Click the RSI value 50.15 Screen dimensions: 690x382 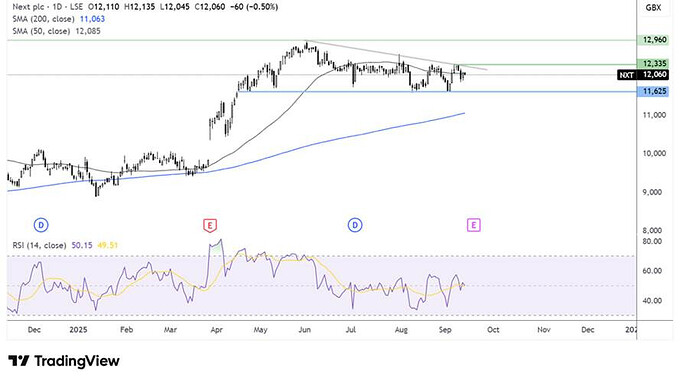pos(82,246)
